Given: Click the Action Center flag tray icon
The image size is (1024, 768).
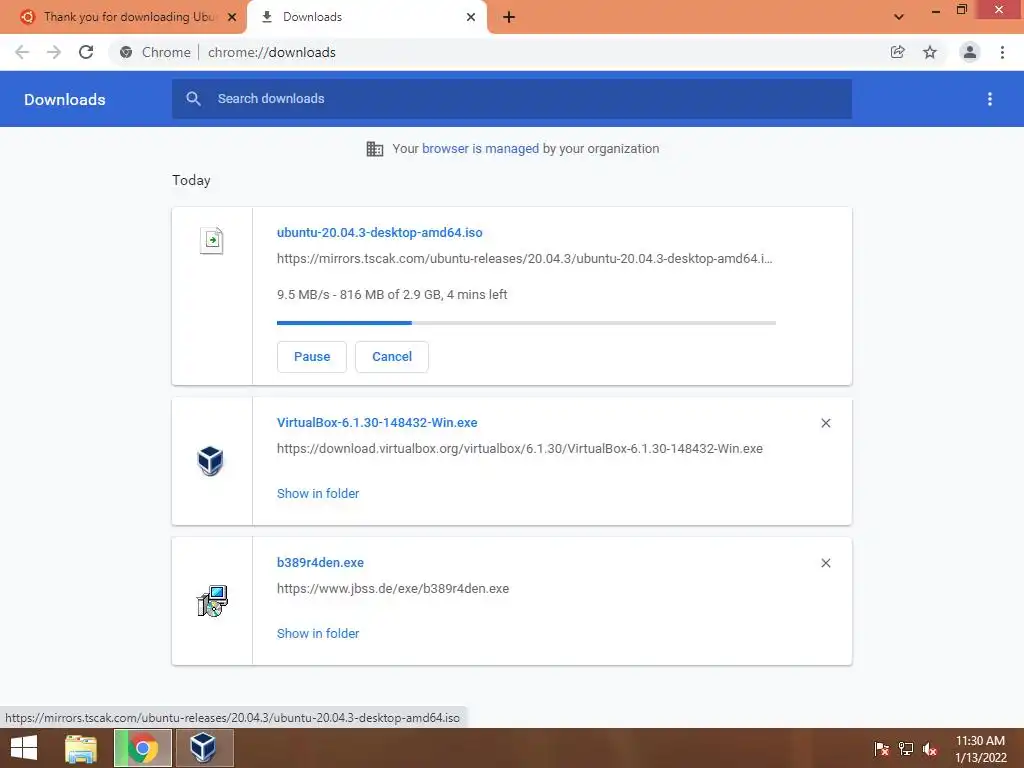Looking at the screenshot, I should point(882,749).
